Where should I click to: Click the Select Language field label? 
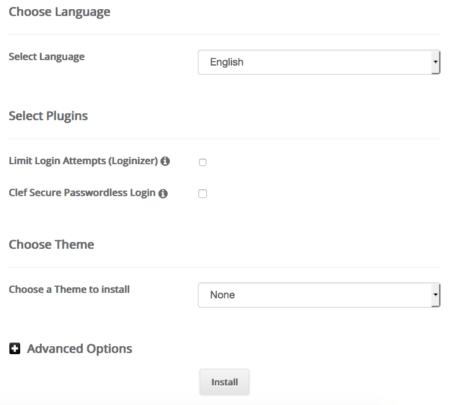(x=47, y=57)
